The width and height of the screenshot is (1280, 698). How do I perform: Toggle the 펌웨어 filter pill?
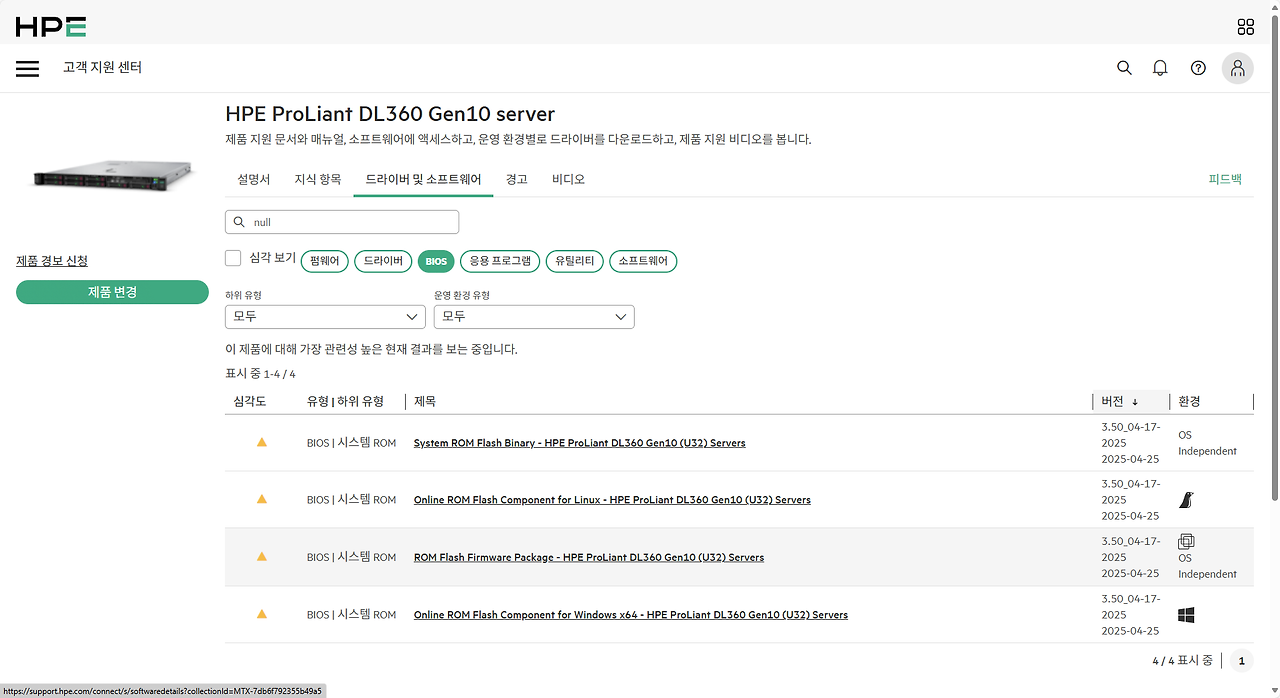324,260
